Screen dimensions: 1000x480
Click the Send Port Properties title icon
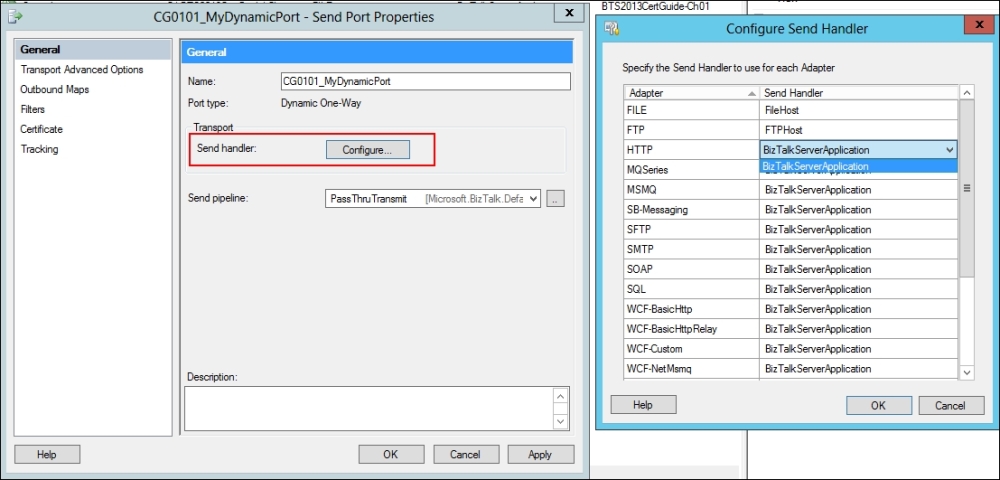14,16
